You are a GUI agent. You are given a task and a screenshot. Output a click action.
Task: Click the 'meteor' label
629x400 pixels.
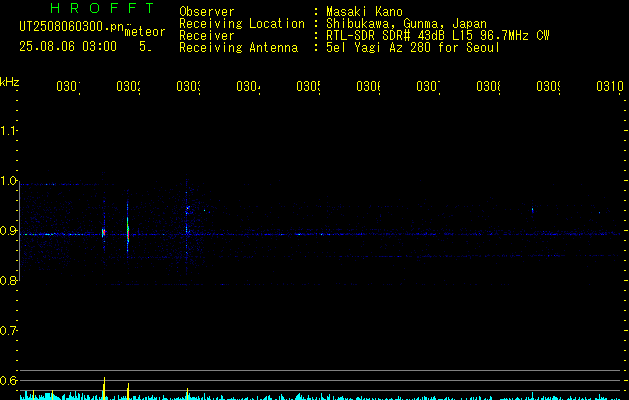(x=145, y=32)
